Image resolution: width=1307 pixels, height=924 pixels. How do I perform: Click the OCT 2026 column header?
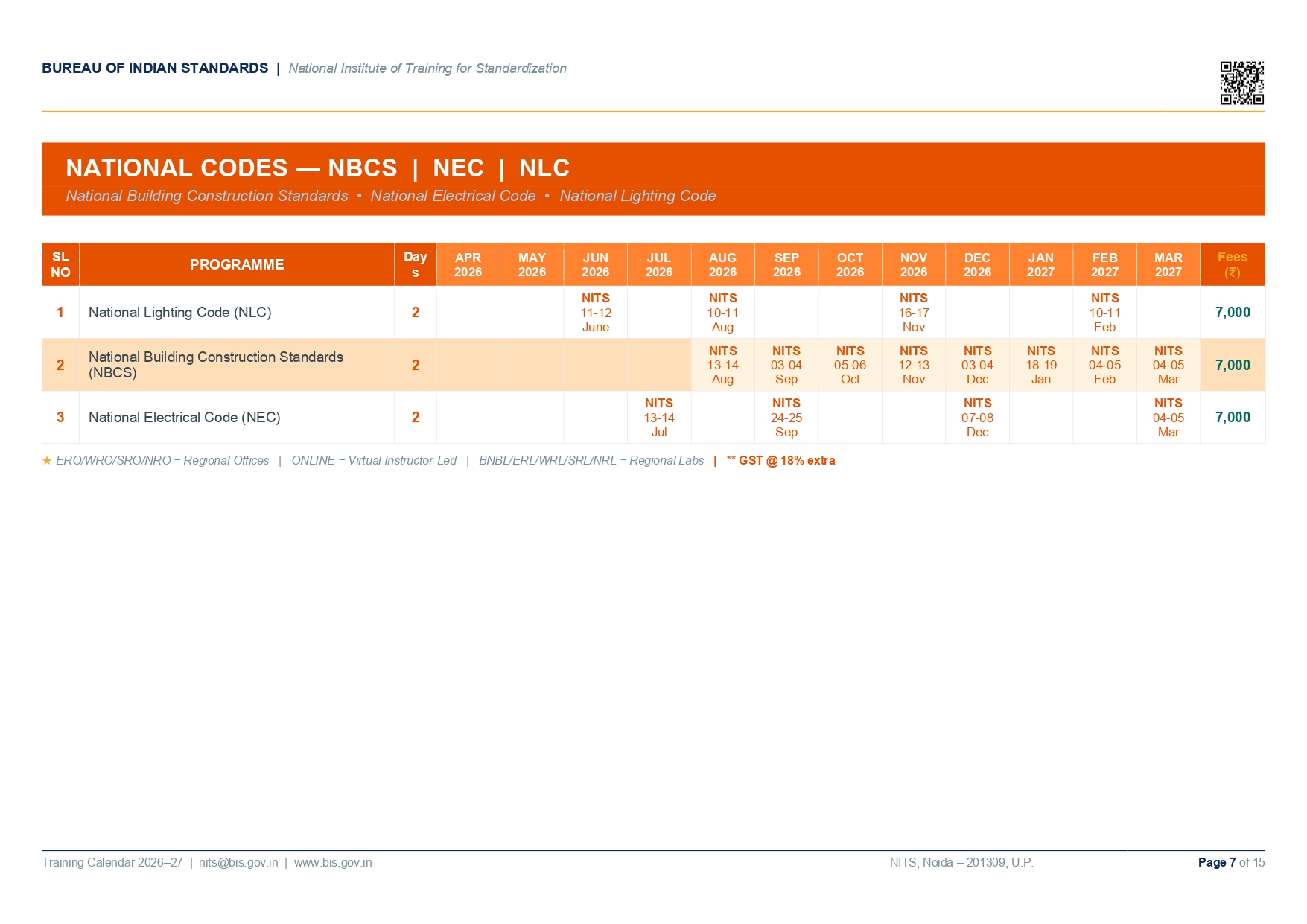coord(850,264)
